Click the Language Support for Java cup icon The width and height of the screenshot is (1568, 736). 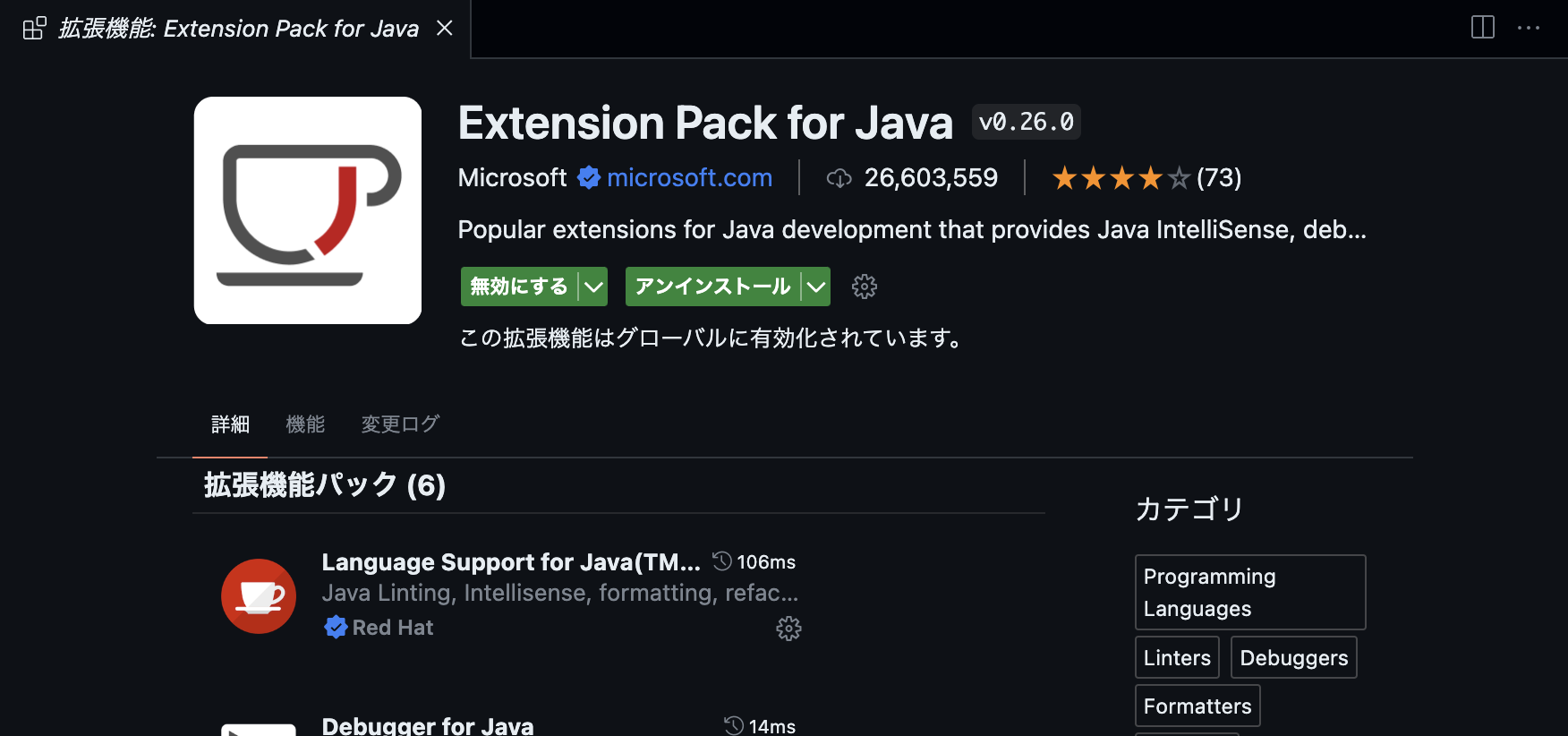258,595
